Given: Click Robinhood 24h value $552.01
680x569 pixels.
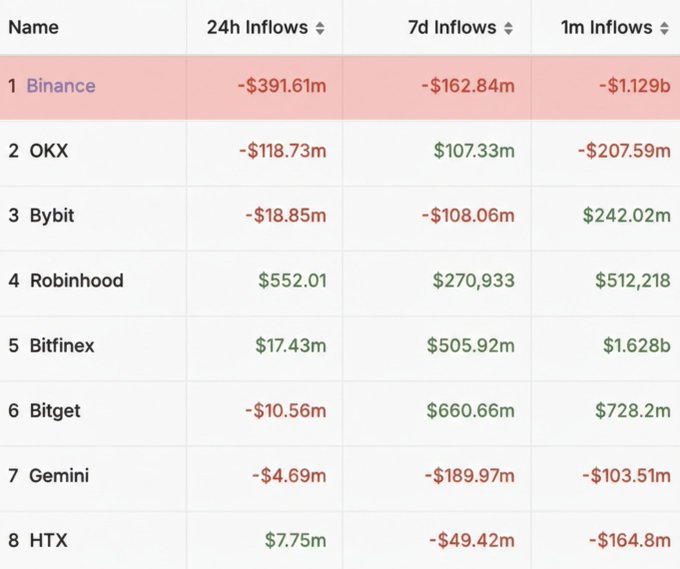Looking at the screenshot, I should click(292, 281).
